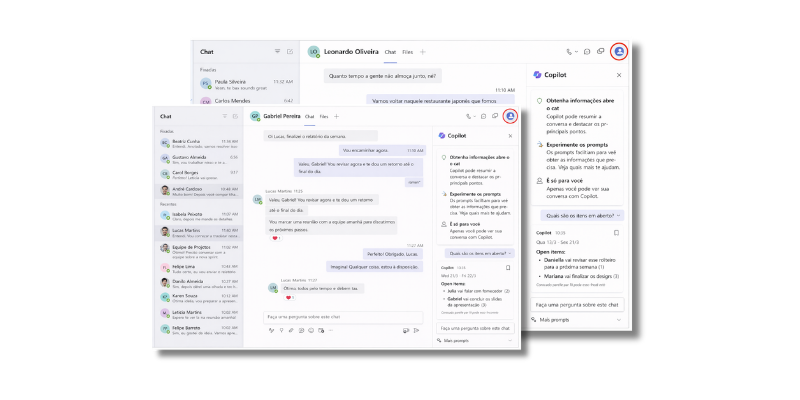Screen dimensions: 800x400
Task: Switch to Files tab in Gabriel Pereira chat
Action: click(x=324, y=116)
